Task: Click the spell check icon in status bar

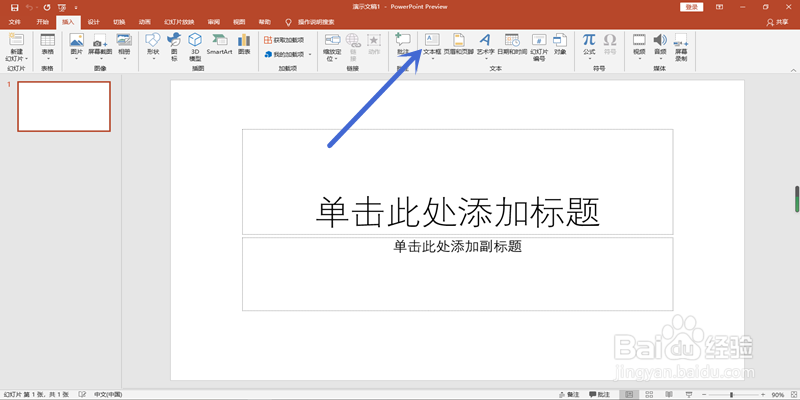Action: (x=82, y=394)
